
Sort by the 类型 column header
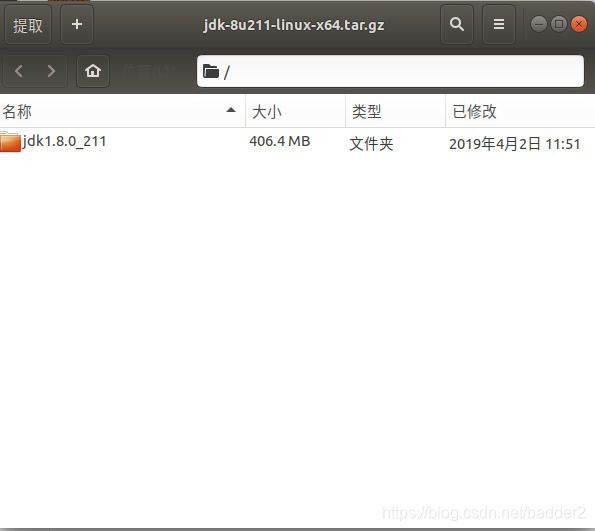395,111
